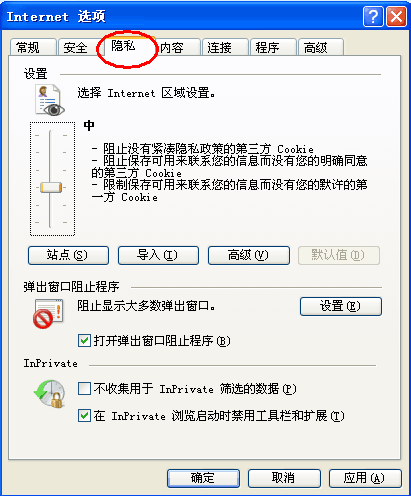Screen dimensions: 411x496
Task: Toggle 在 InPrivate 浏览启动时禁用工具栏和扩展
Action: 84,416
